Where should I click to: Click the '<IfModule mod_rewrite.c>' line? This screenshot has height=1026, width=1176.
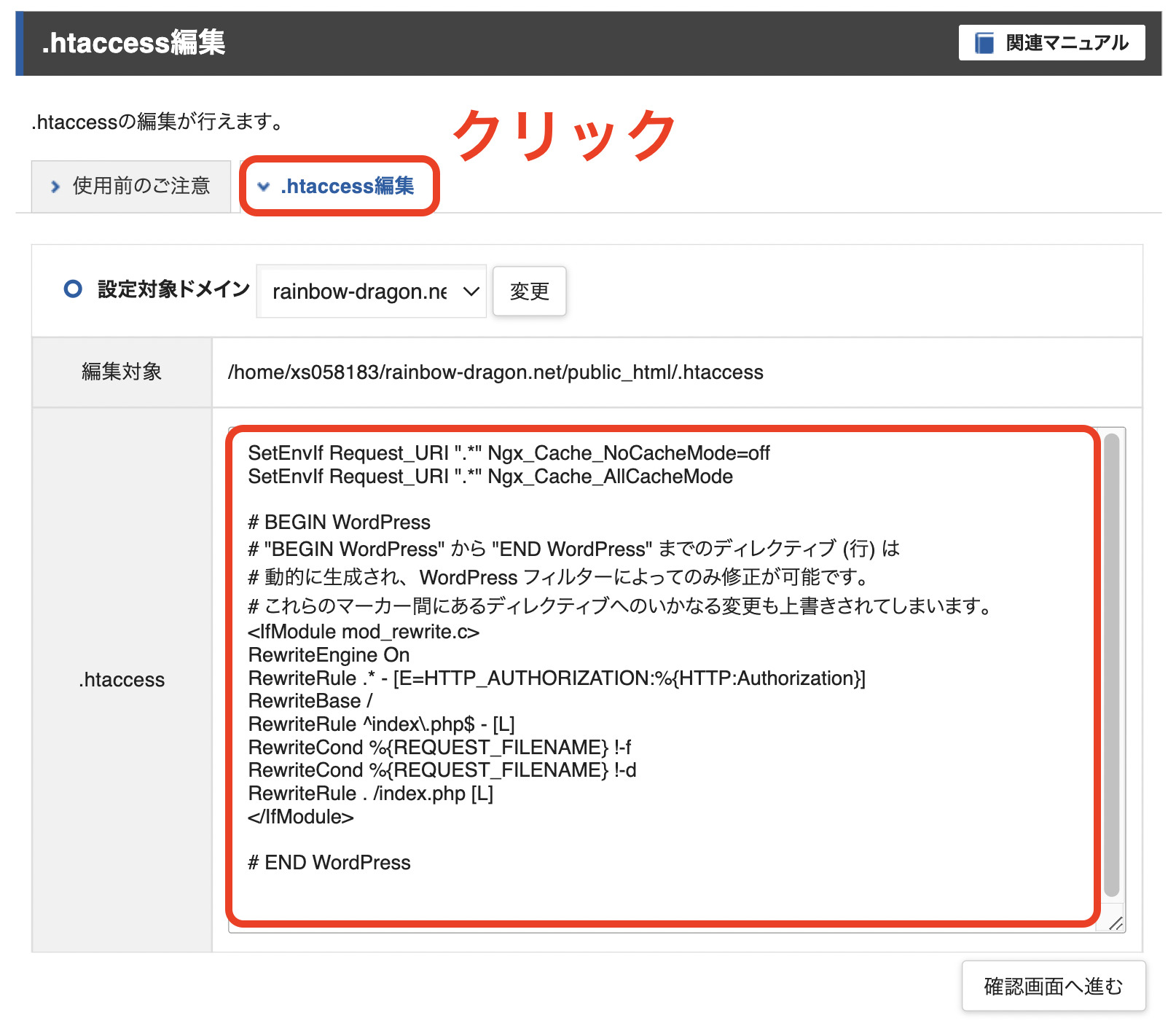tap(364, 632)
